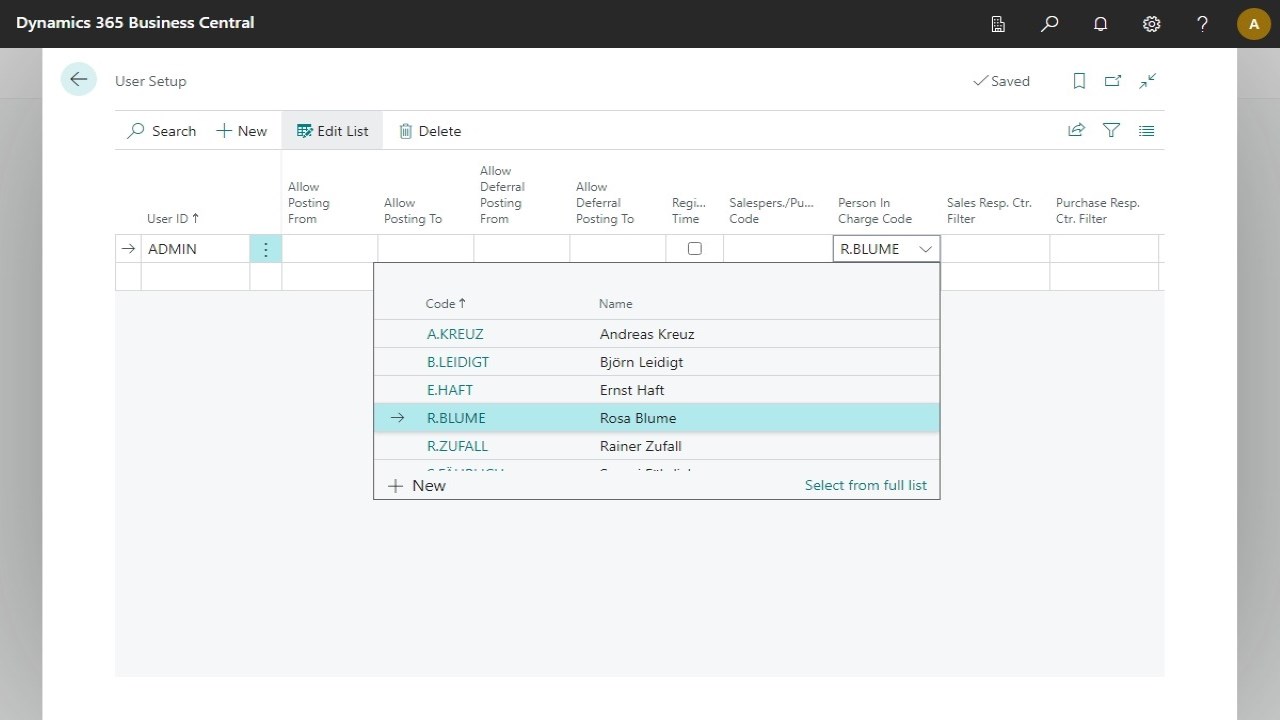Open the page in a new window

coord(1112,80)
